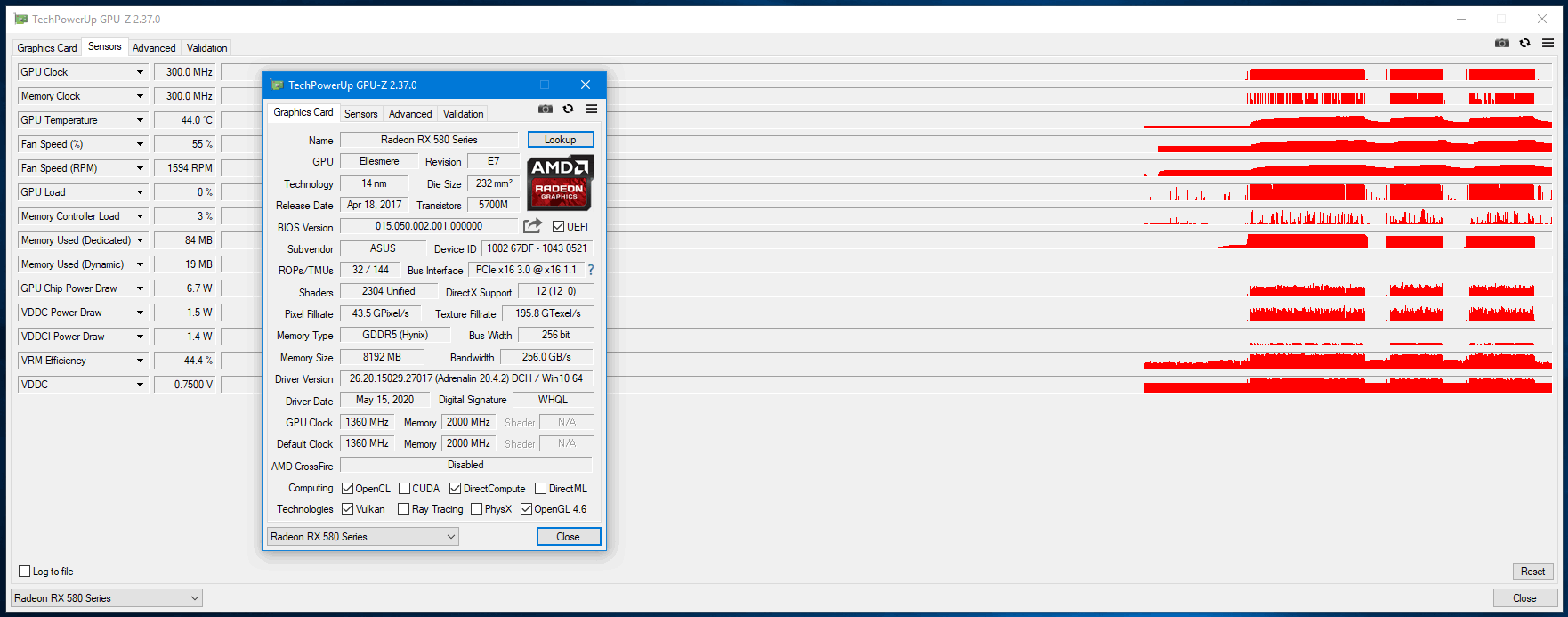Select Graphics Card tab in front window
1568x617 pixels.
(x=303, y=112)
